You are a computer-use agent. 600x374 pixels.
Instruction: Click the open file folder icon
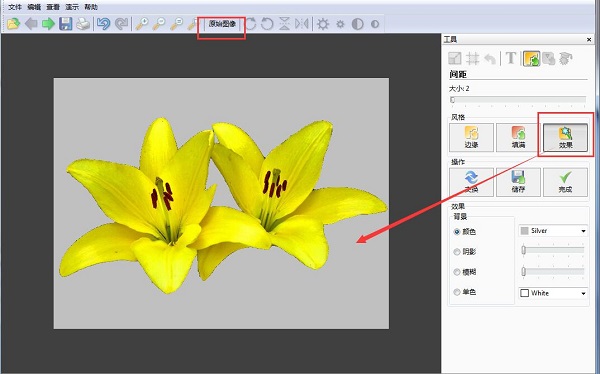pos(13,24)
